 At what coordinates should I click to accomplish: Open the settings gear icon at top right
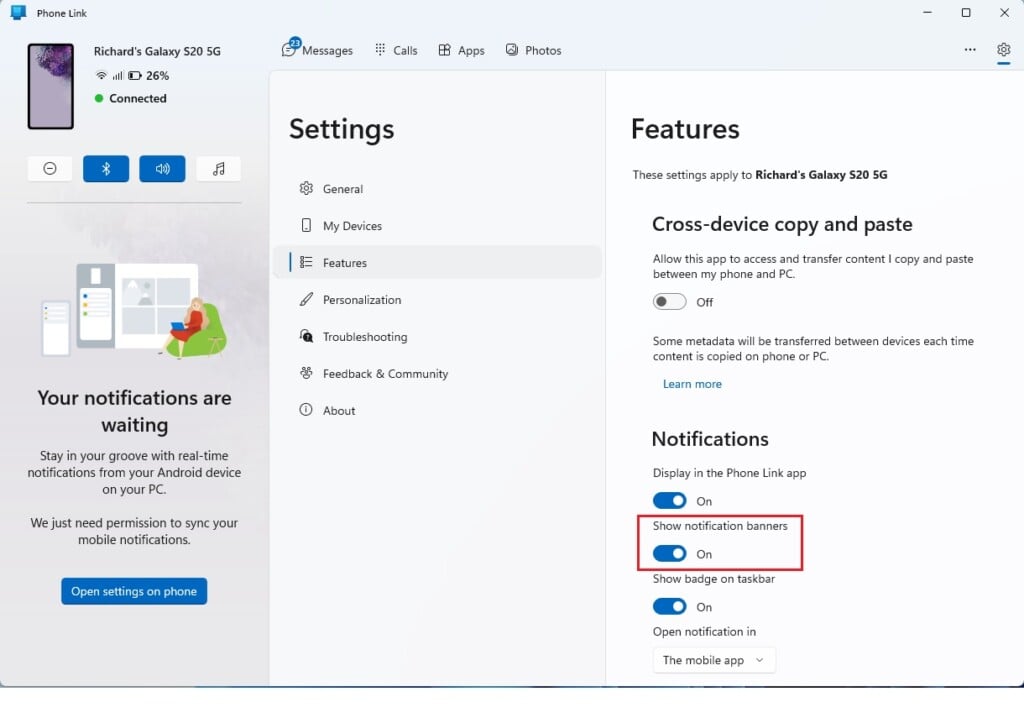point(1003,50)
